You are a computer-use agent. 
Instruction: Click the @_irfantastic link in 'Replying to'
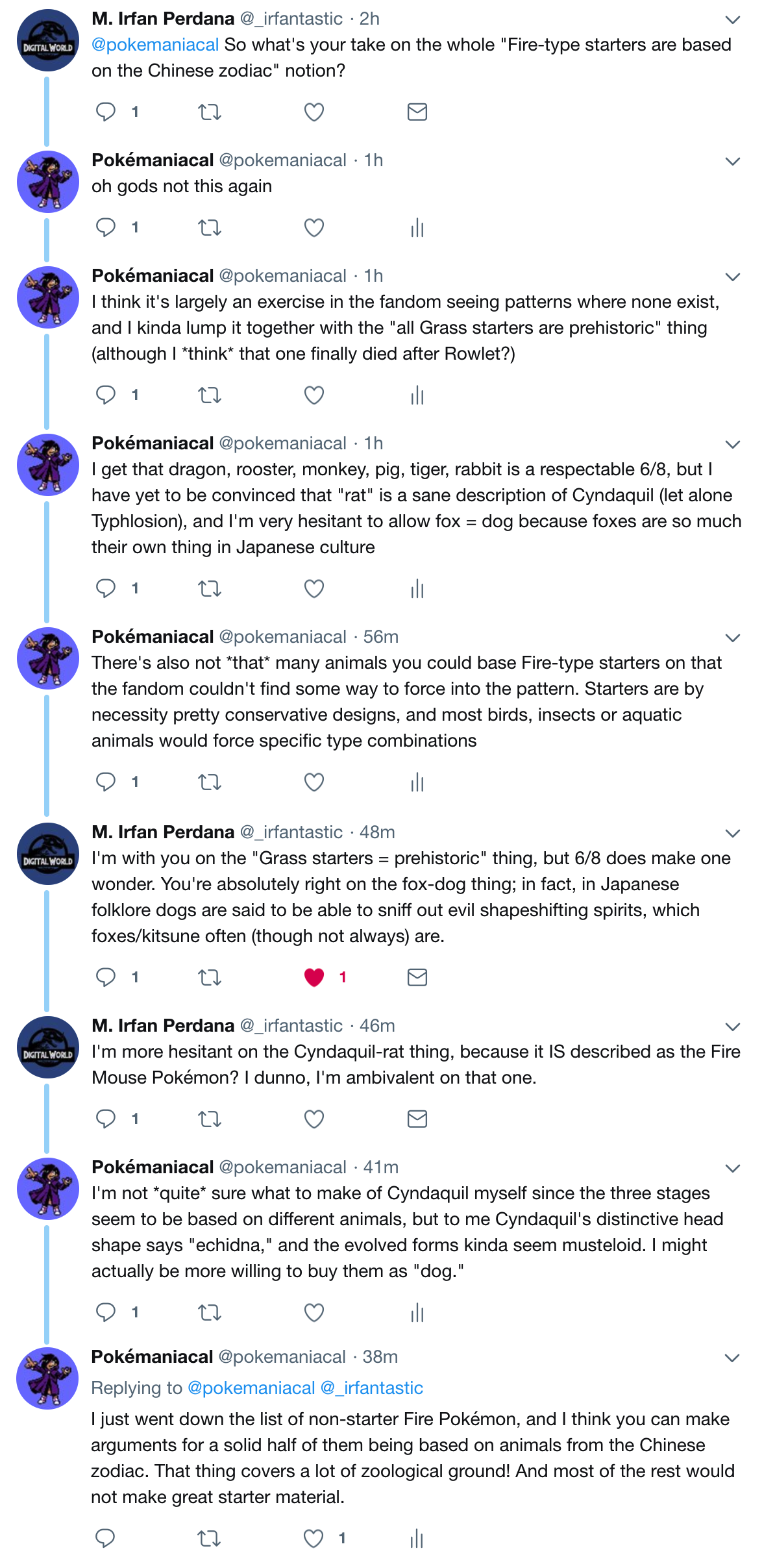372,1388
